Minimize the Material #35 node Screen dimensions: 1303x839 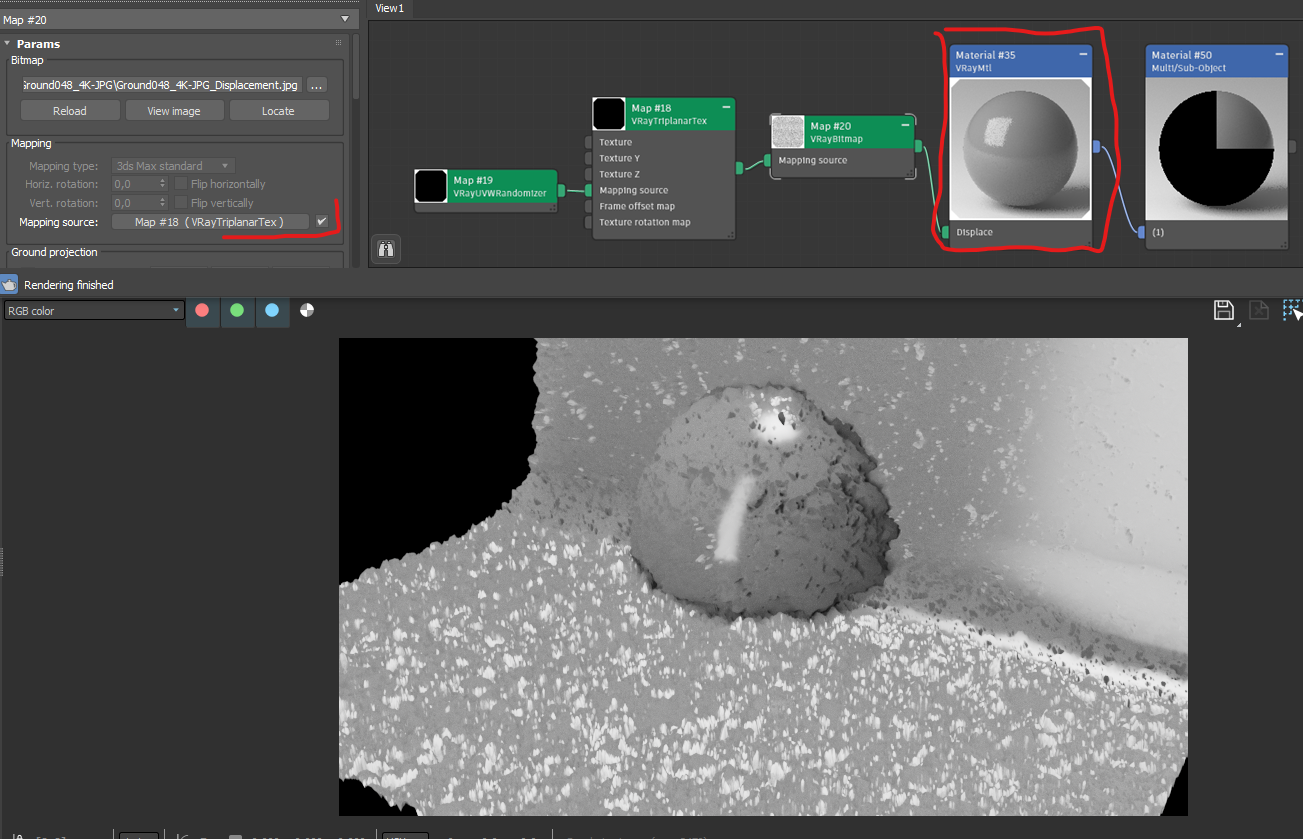(x=1082, y=54)
